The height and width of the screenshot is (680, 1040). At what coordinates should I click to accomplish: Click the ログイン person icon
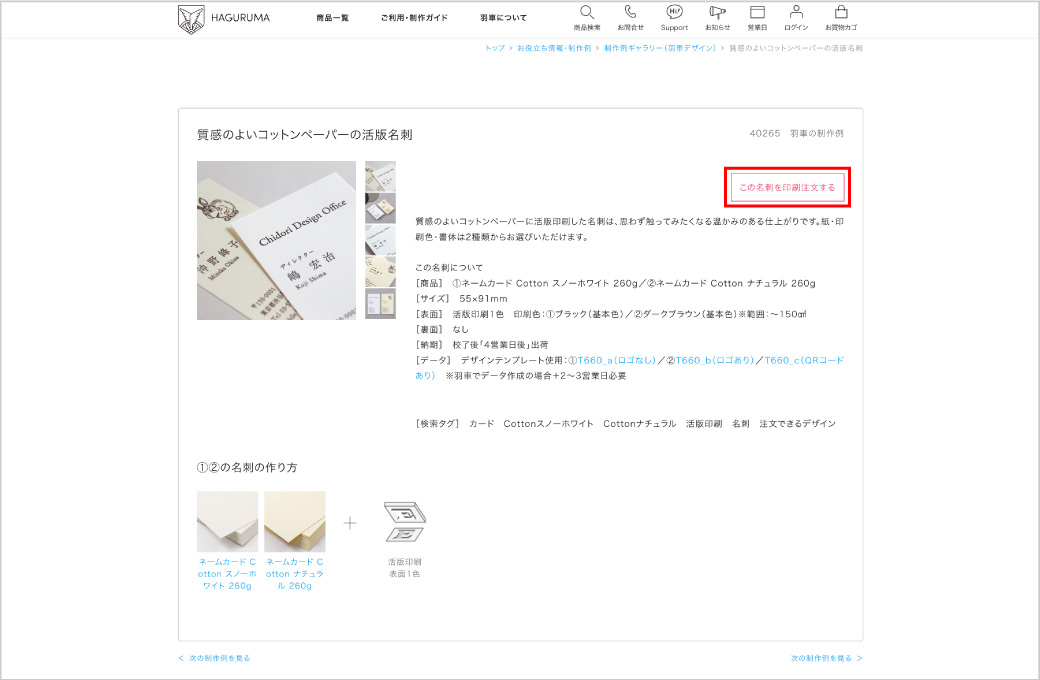click(796, 13)
